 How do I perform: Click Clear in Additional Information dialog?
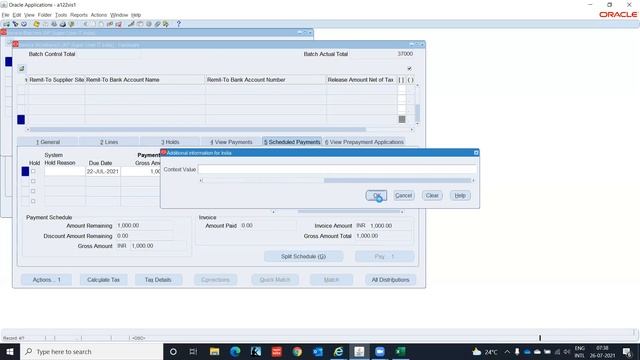pos(432,196)
